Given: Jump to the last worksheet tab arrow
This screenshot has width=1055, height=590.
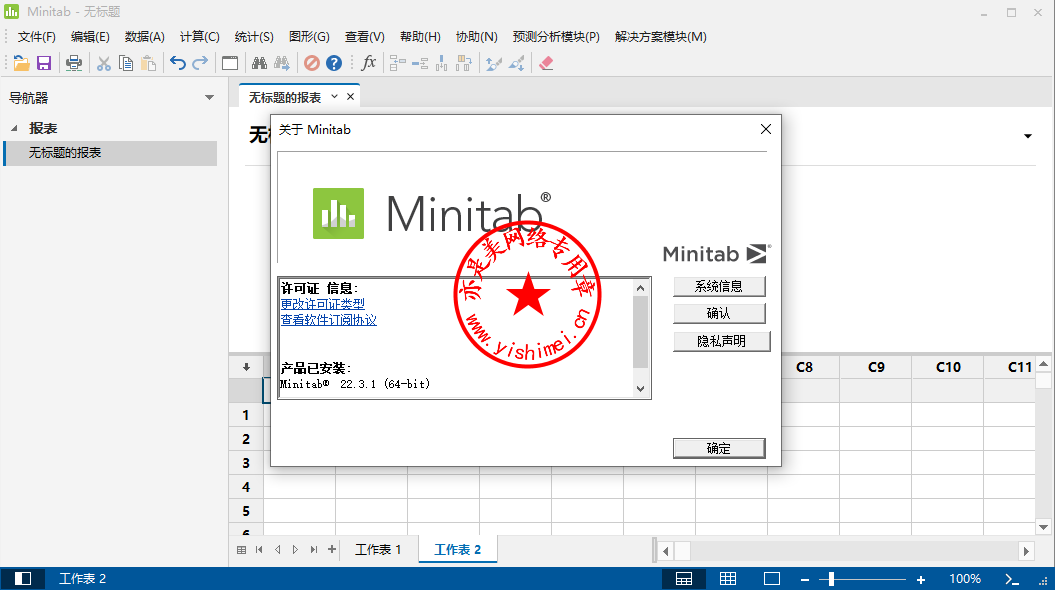Looking at the screenshot, I should click(x=314, y=550).
